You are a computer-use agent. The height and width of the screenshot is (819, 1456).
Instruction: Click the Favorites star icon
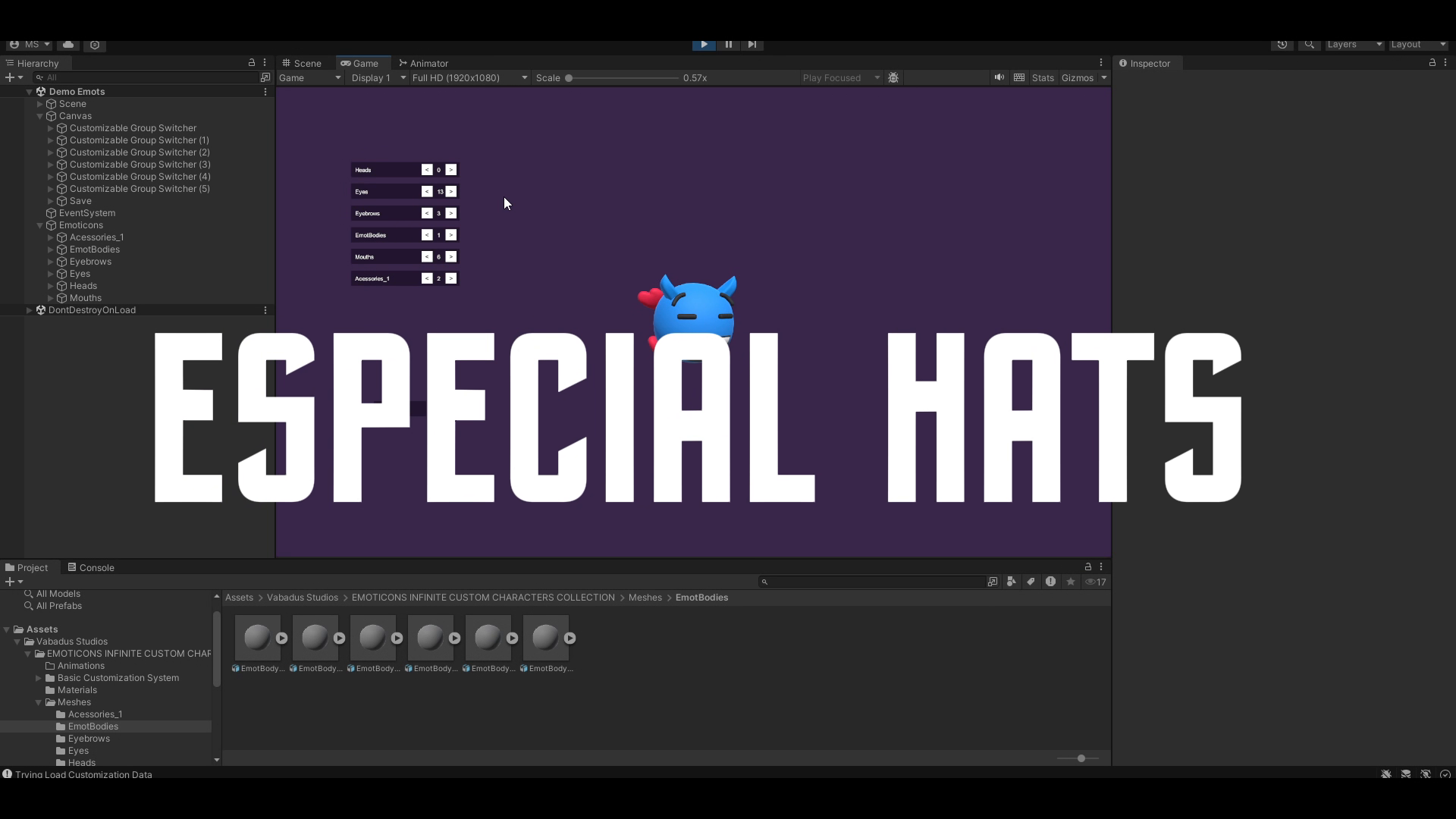click(x=1071, y=582)
